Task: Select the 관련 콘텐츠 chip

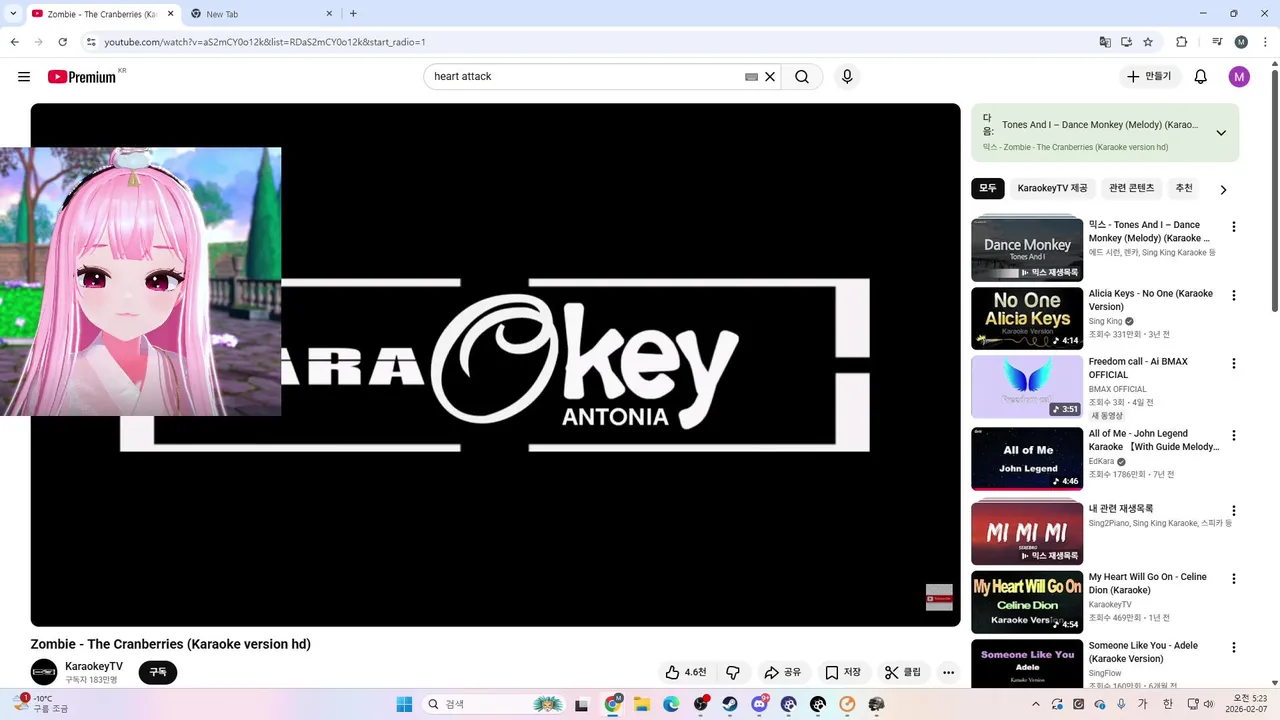Action: 1131,188
